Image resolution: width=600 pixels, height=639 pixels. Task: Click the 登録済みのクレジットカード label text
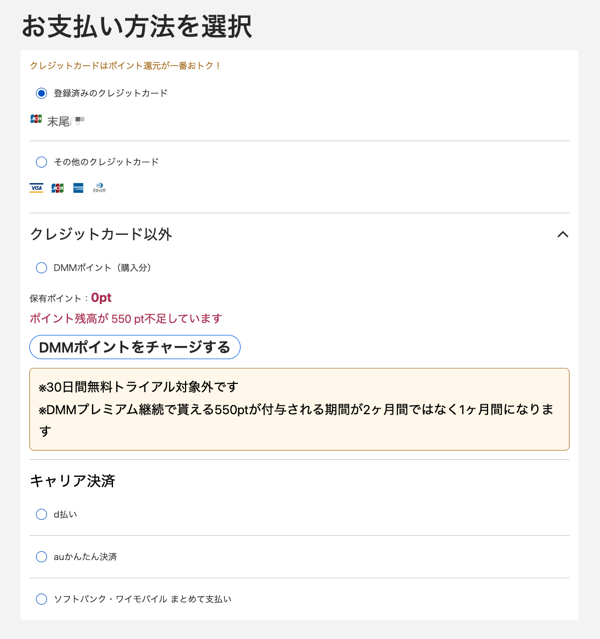click(x=110, y=93)
